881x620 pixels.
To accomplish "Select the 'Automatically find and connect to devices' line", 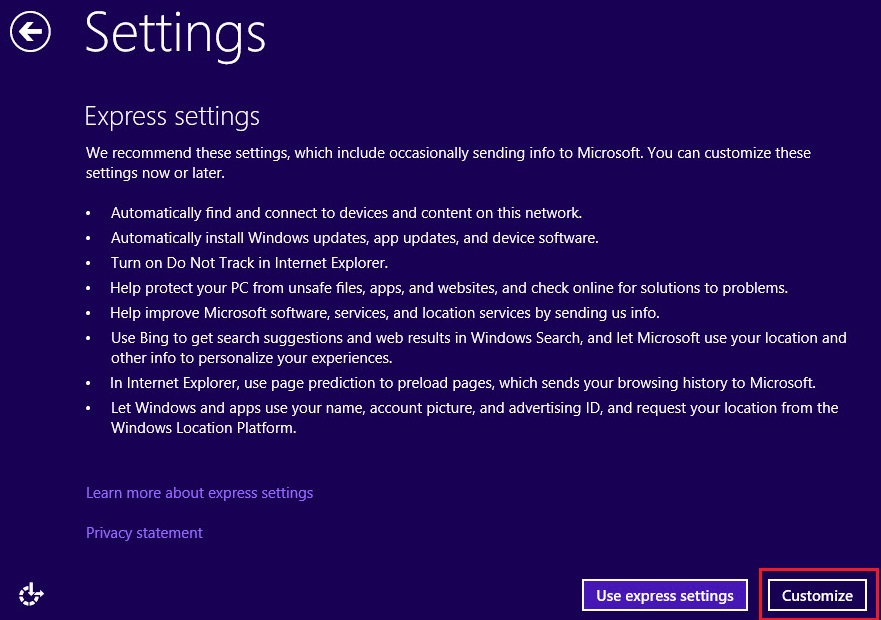I will click(346, 213).
